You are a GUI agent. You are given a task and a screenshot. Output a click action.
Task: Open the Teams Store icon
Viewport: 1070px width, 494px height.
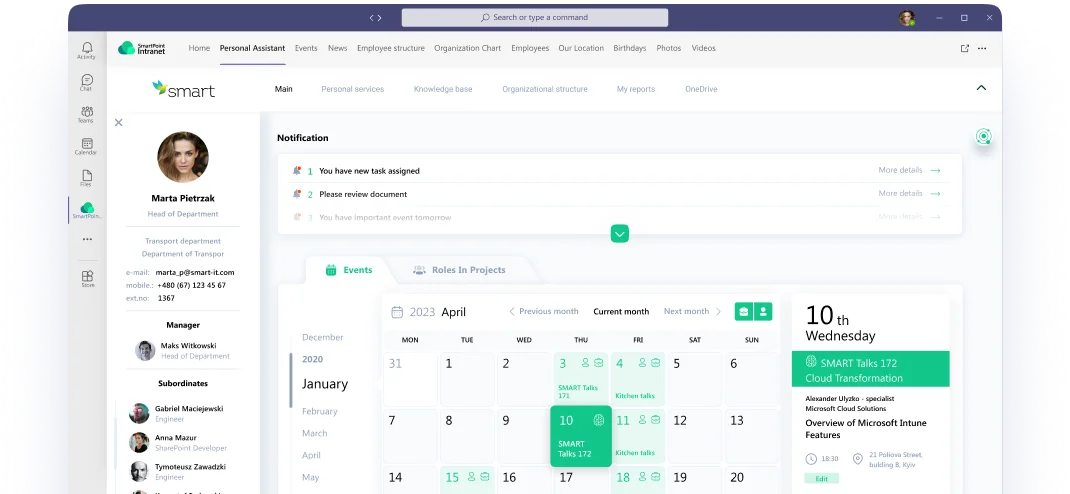point(87,278)
